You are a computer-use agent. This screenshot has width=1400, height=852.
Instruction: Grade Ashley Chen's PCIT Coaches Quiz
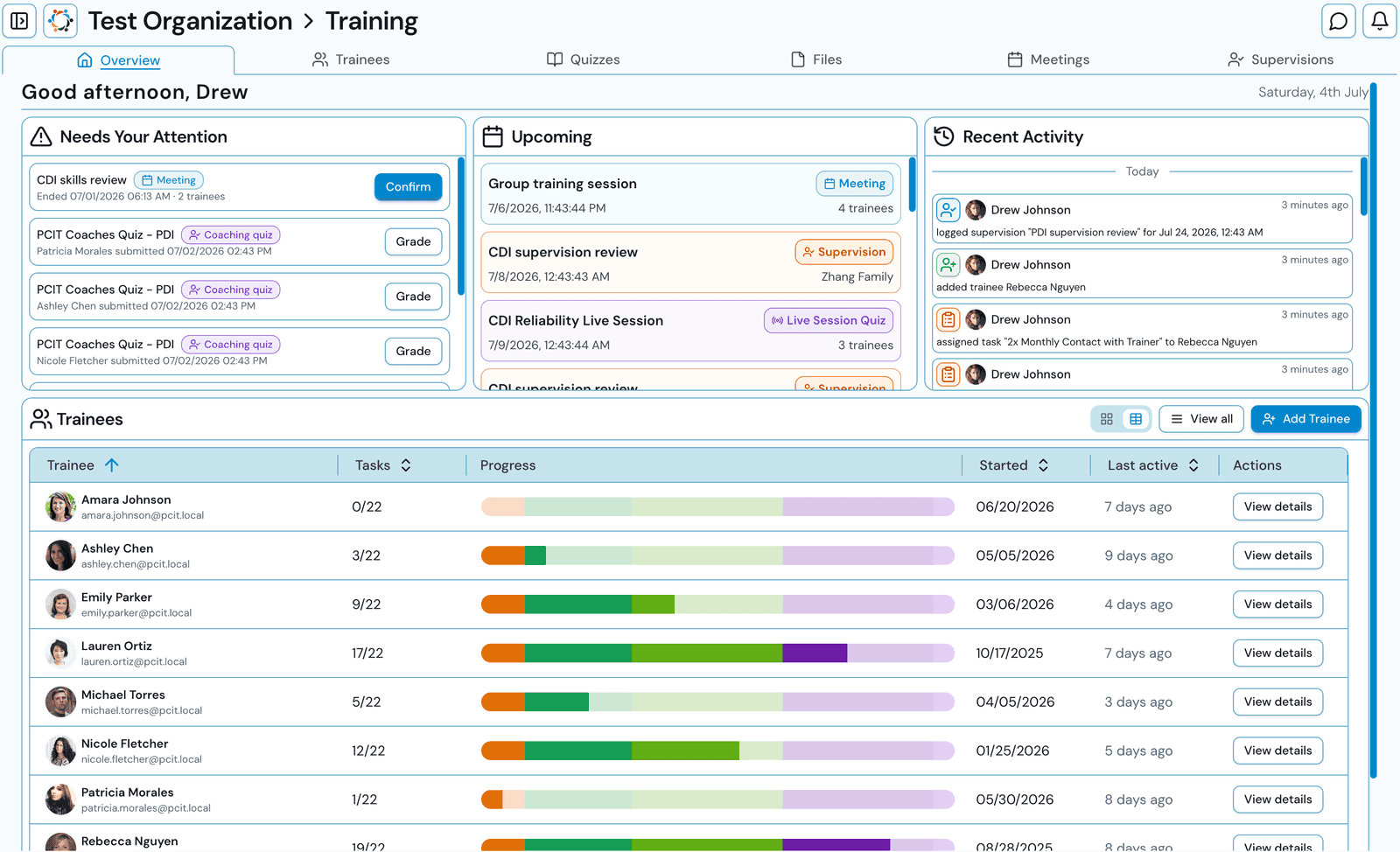click(413, 297)
